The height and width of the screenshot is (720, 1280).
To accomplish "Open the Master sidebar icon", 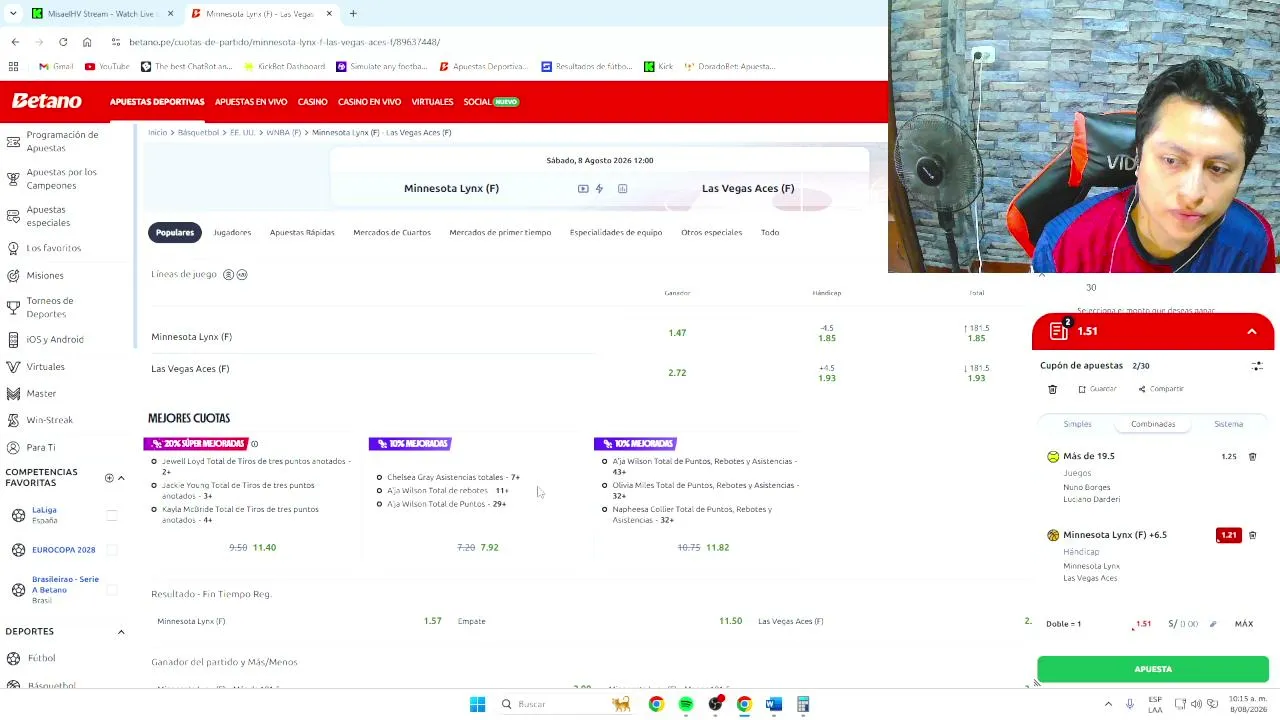I will tap(13, 393).
